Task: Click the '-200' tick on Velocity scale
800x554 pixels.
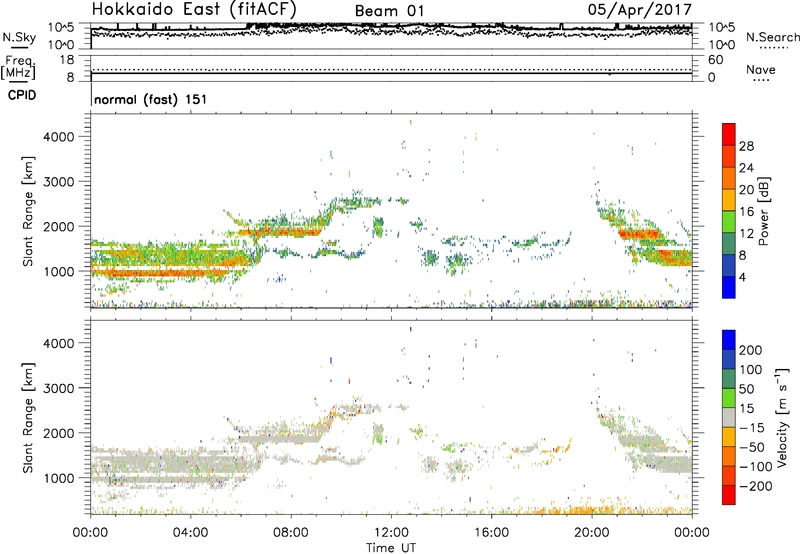Action: tap(756, 486)
